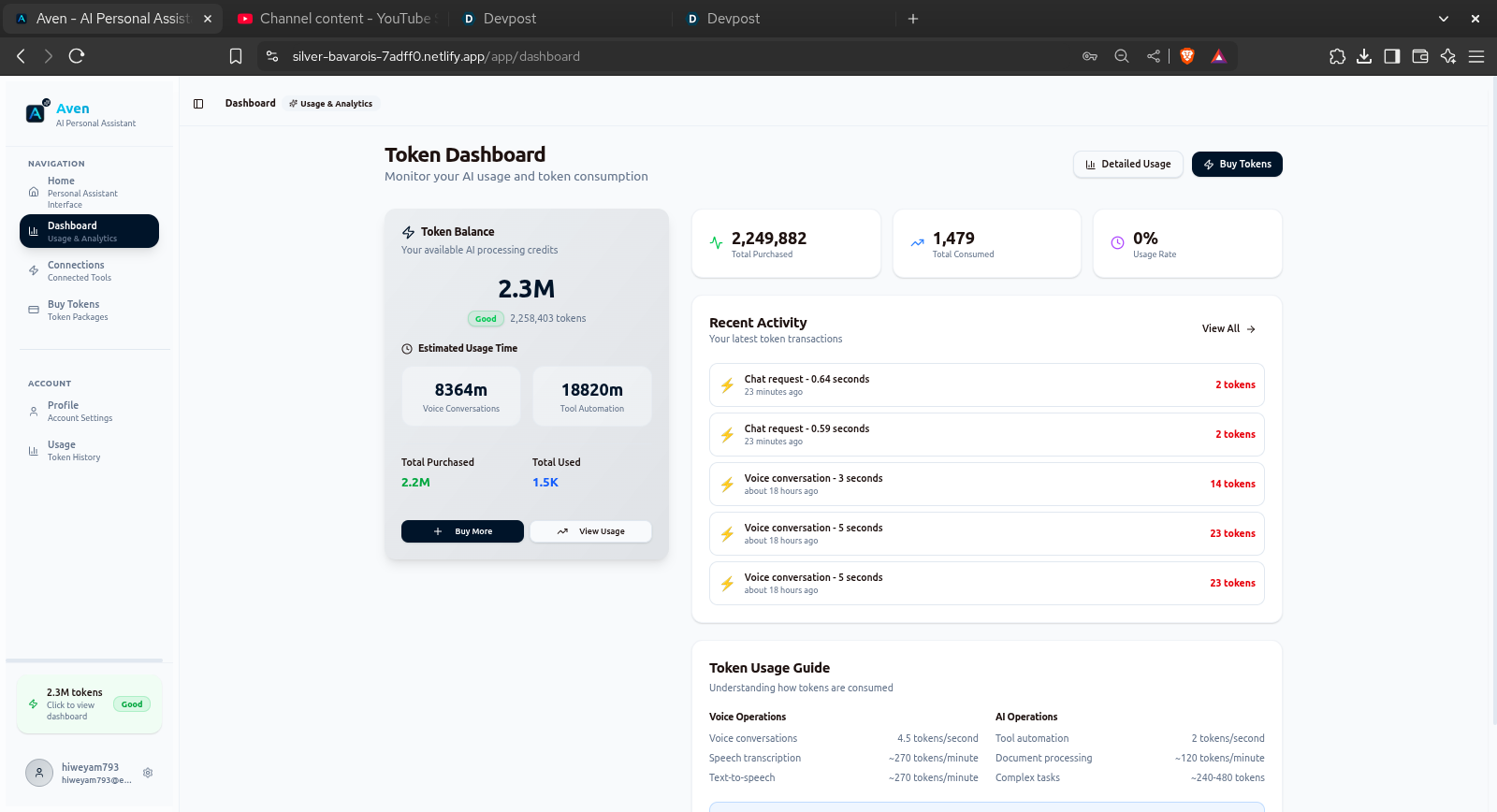Screen dimensions: 1497x812
Task: Open Connections Connected Tools
Action: 89,270
